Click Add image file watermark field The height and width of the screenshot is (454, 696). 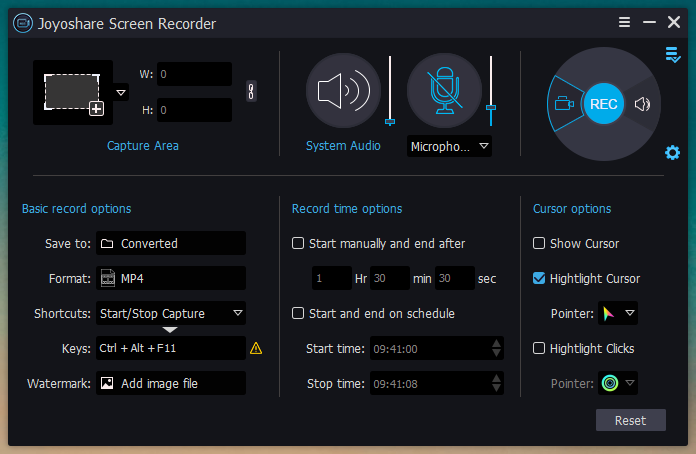click(x=171, y=383)
